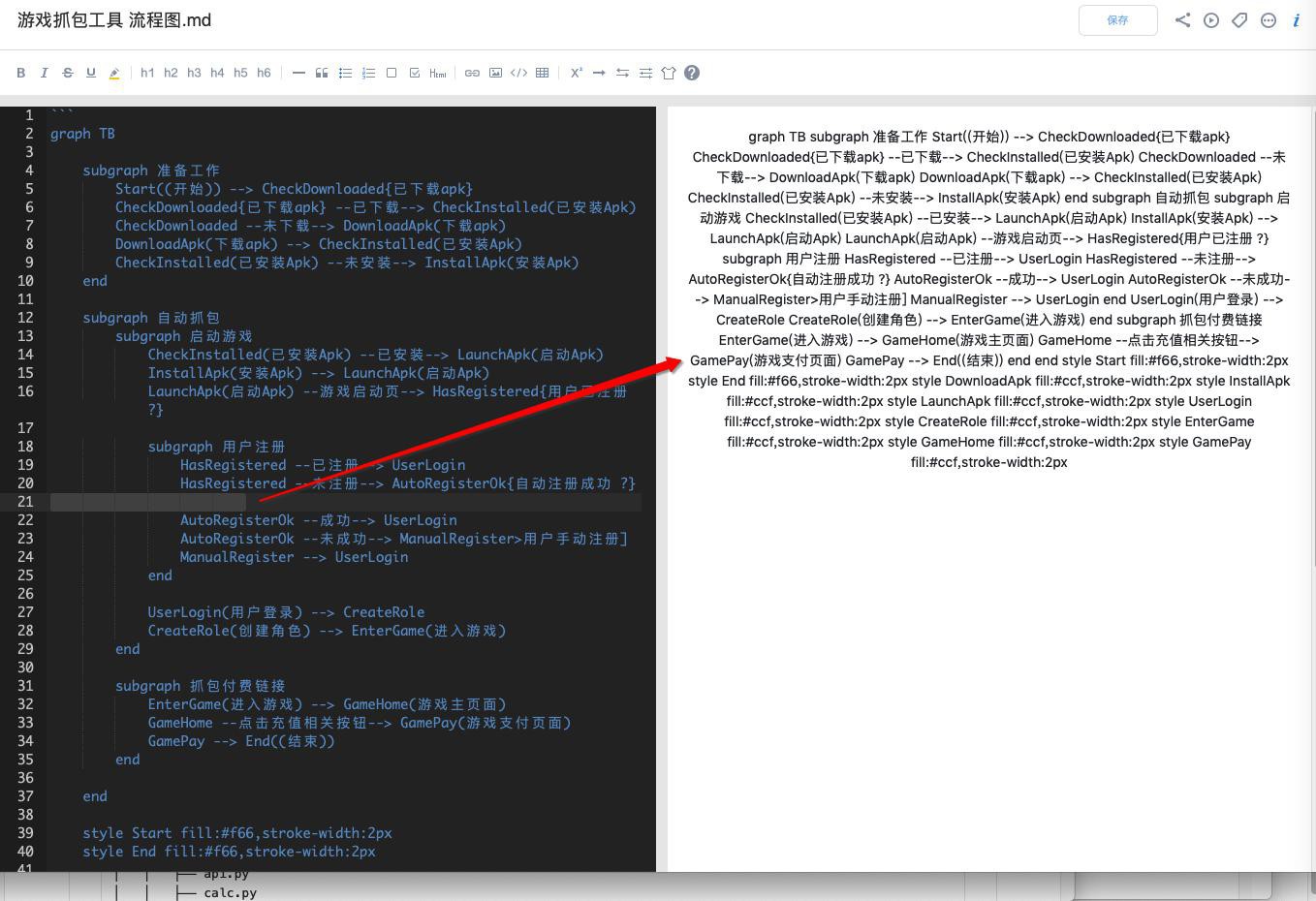Insert an h3 heading
Screen dimensions: 1316x901
coord(194,73)
